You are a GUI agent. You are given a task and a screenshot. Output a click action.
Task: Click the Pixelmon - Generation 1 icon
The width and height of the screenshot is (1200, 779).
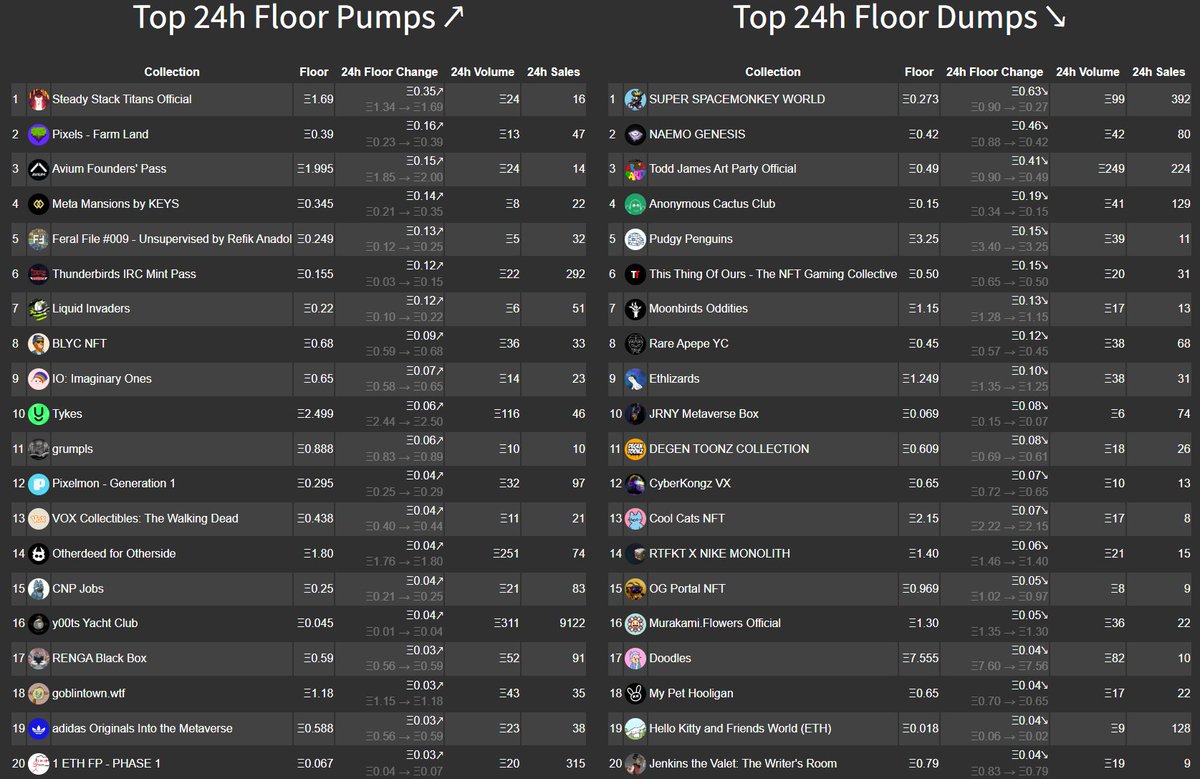[x=38, y=484]
